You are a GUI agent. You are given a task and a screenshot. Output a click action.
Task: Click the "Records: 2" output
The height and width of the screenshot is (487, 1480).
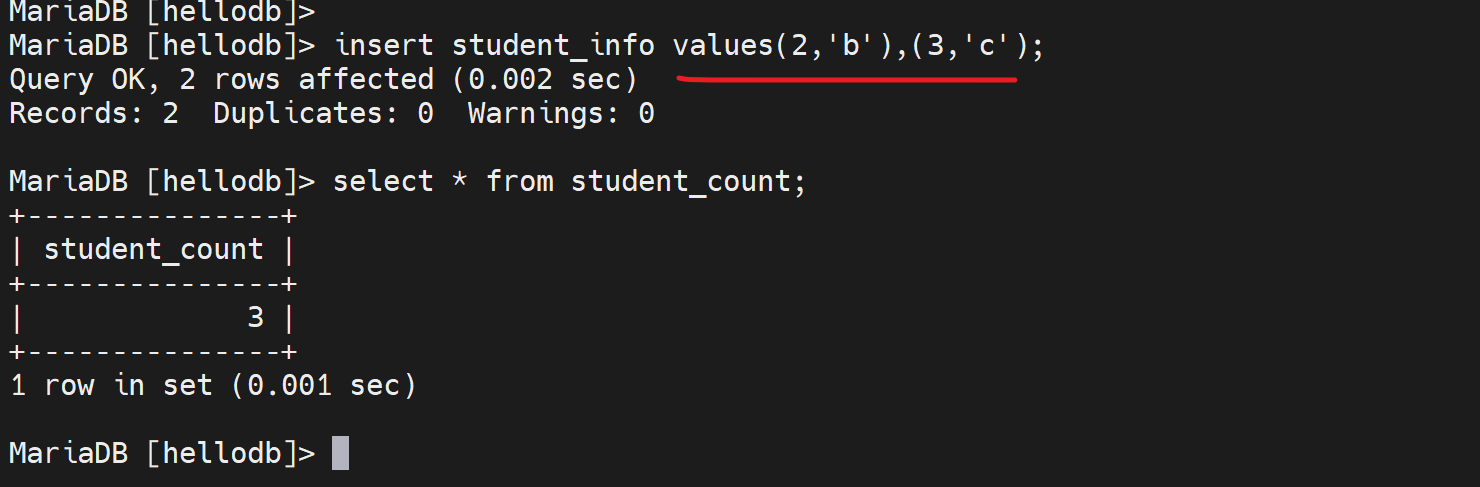pos(94,113)
